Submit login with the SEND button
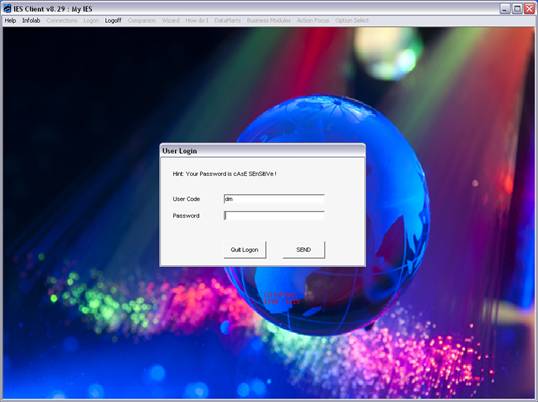The image size is (538, 402). pos(304,250)
